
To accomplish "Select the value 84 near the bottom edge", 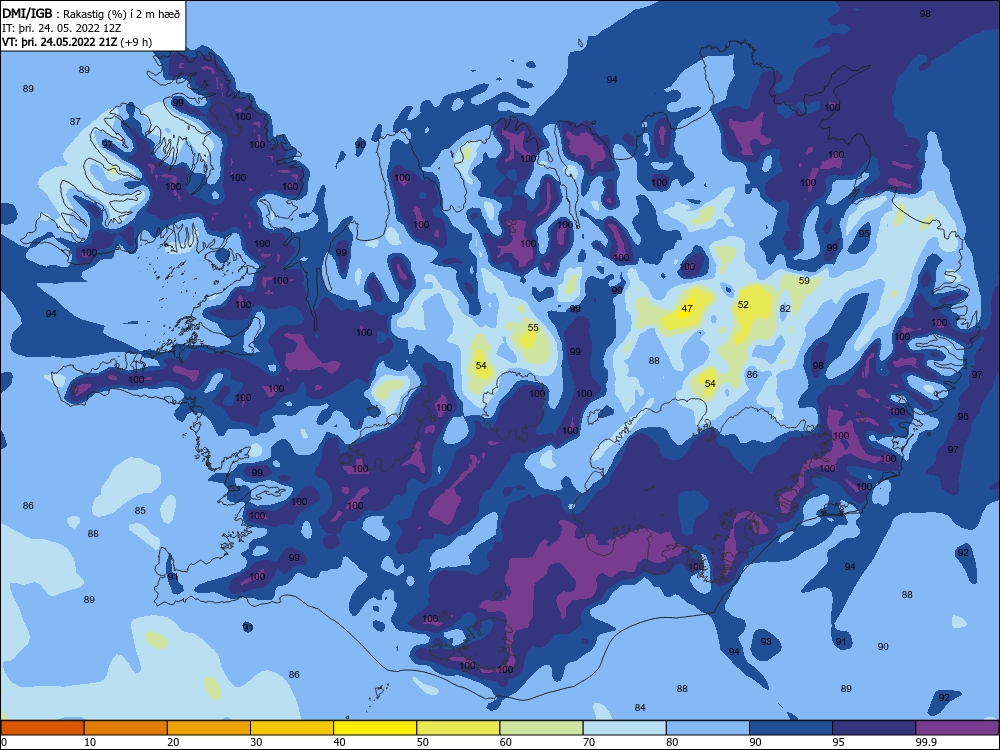I will click(640, 708).
